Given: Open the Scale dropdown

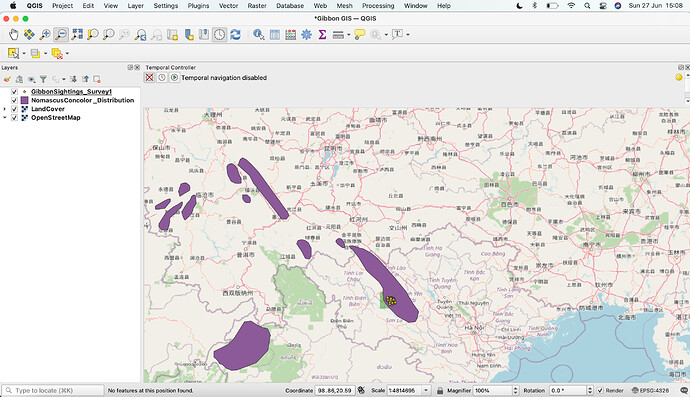Looking at the screenshot, I should (x=426, y=390).
